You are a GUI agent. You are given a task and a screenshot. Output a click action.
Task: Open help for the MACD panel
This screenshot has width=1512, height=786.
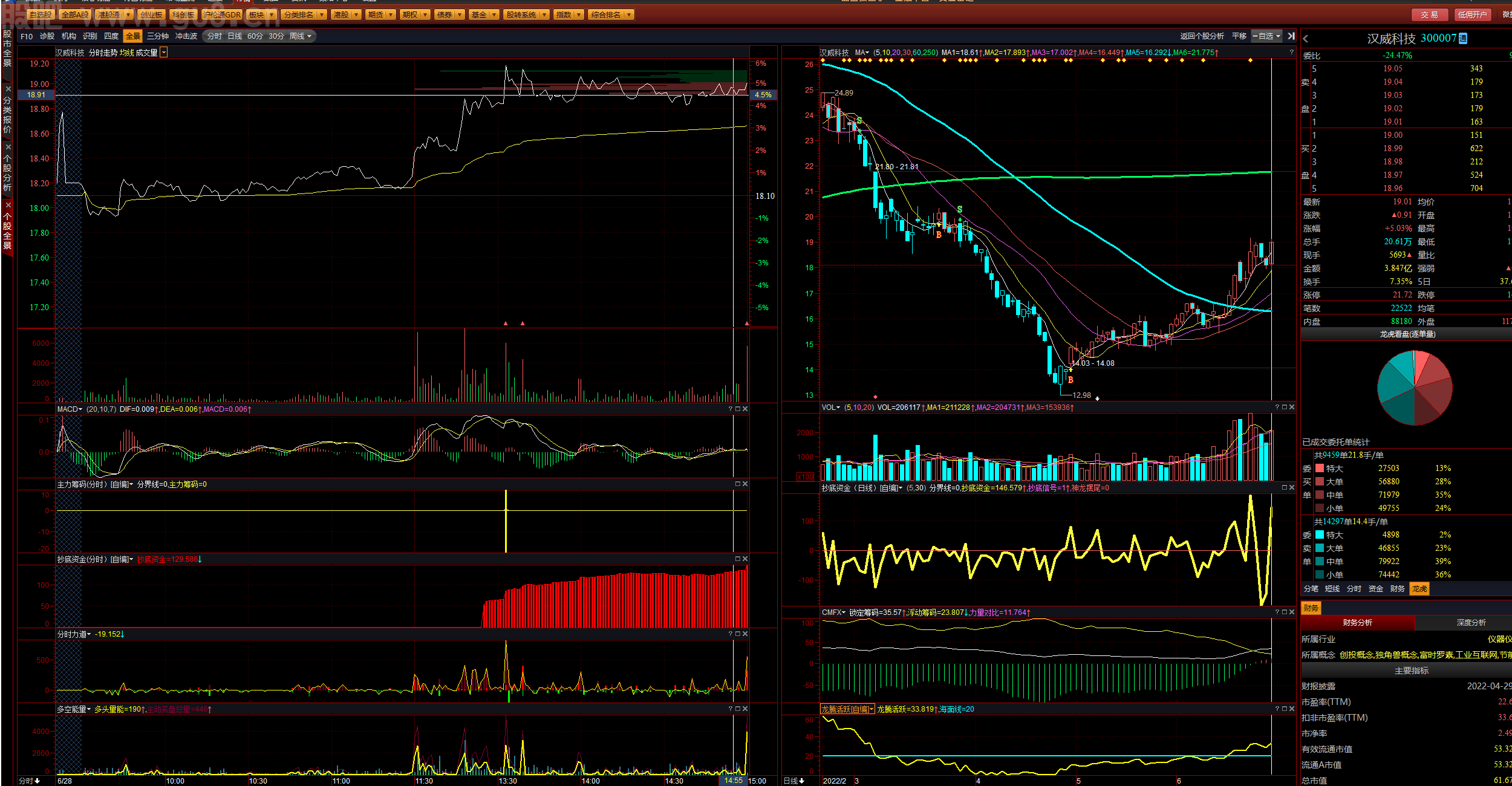[731, 409]
